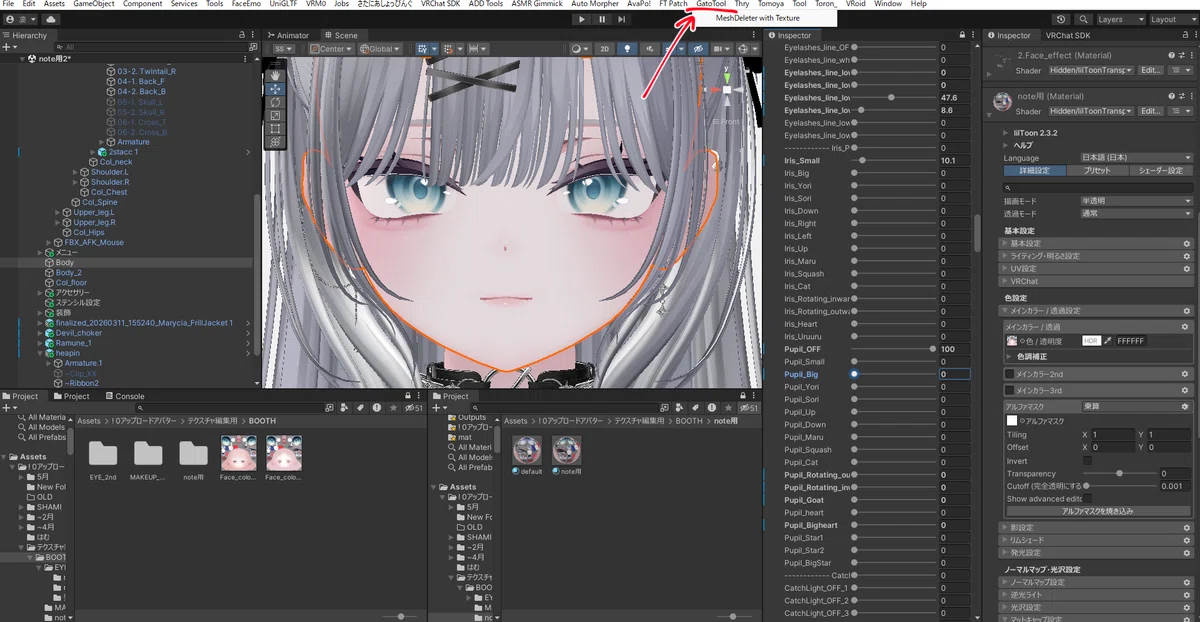The width and height of the screenshot is (1200, 622).
Task: Enable メインカラー3rd checkbox
Action: coord(1010,390)
